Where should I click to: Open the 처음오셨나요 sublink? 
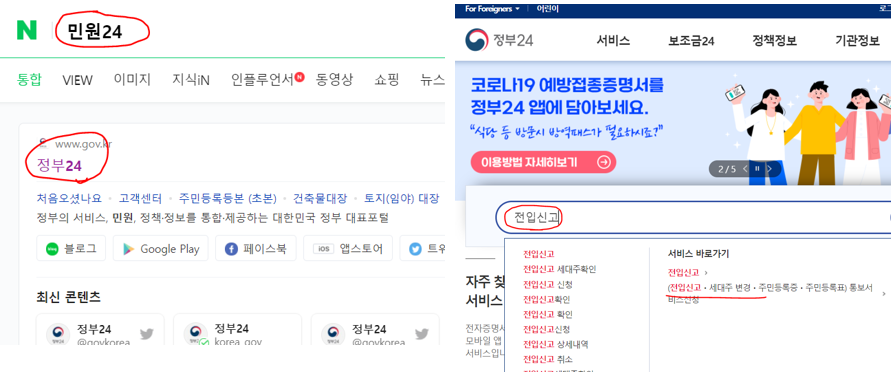(x=69, y=198)
